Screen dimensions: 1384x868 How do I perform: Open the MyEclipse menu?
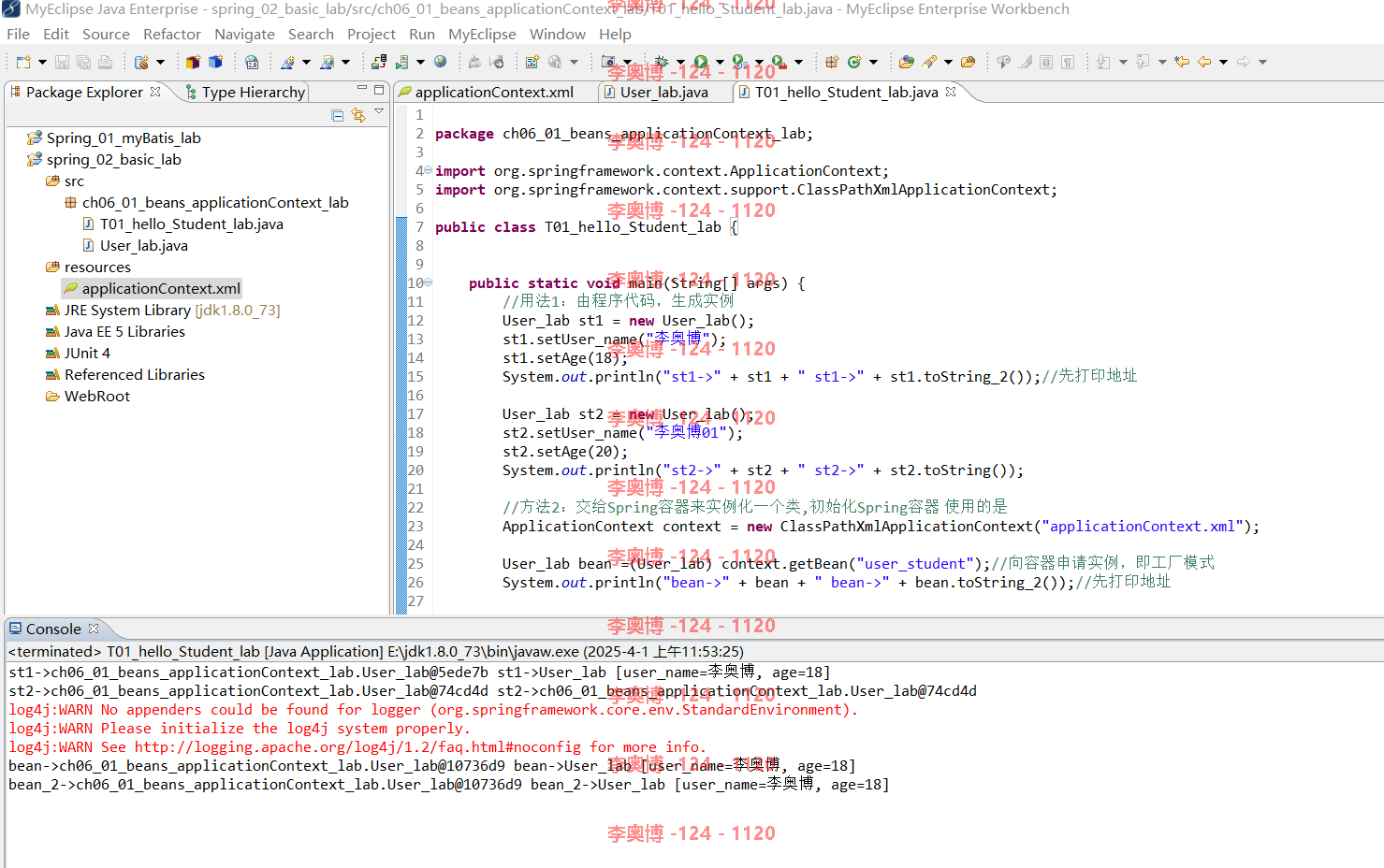click(482, 34)
